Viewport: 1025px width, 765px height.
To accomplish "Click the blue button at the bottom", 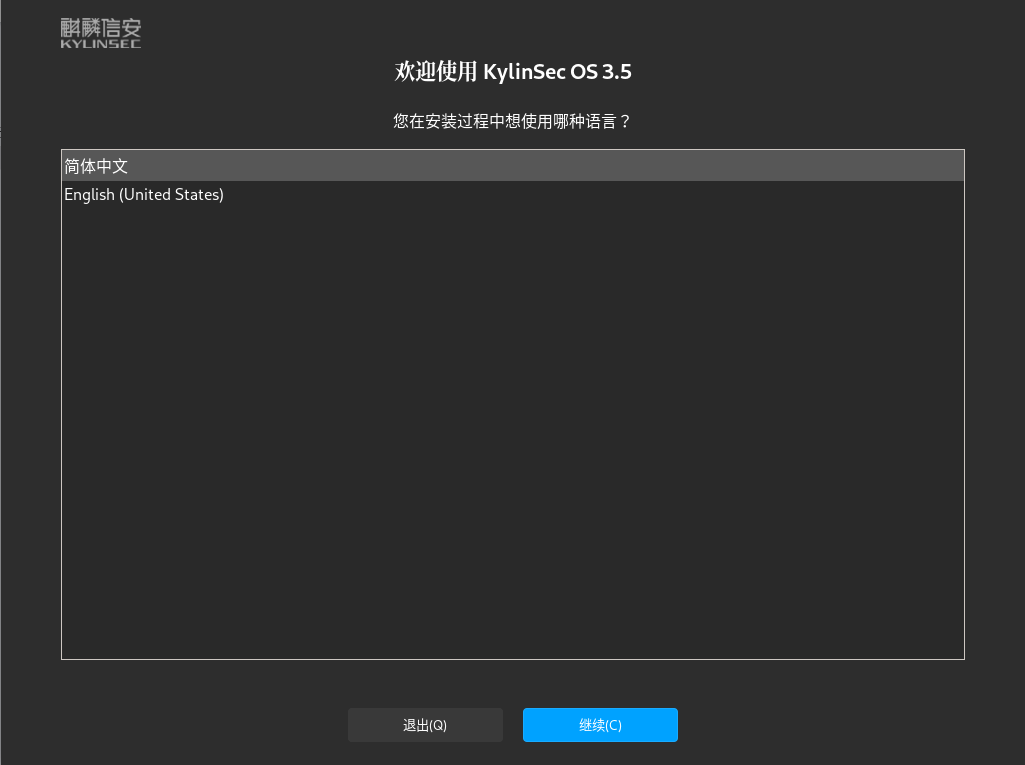I will pyautogui.click(x=600, y=725).
